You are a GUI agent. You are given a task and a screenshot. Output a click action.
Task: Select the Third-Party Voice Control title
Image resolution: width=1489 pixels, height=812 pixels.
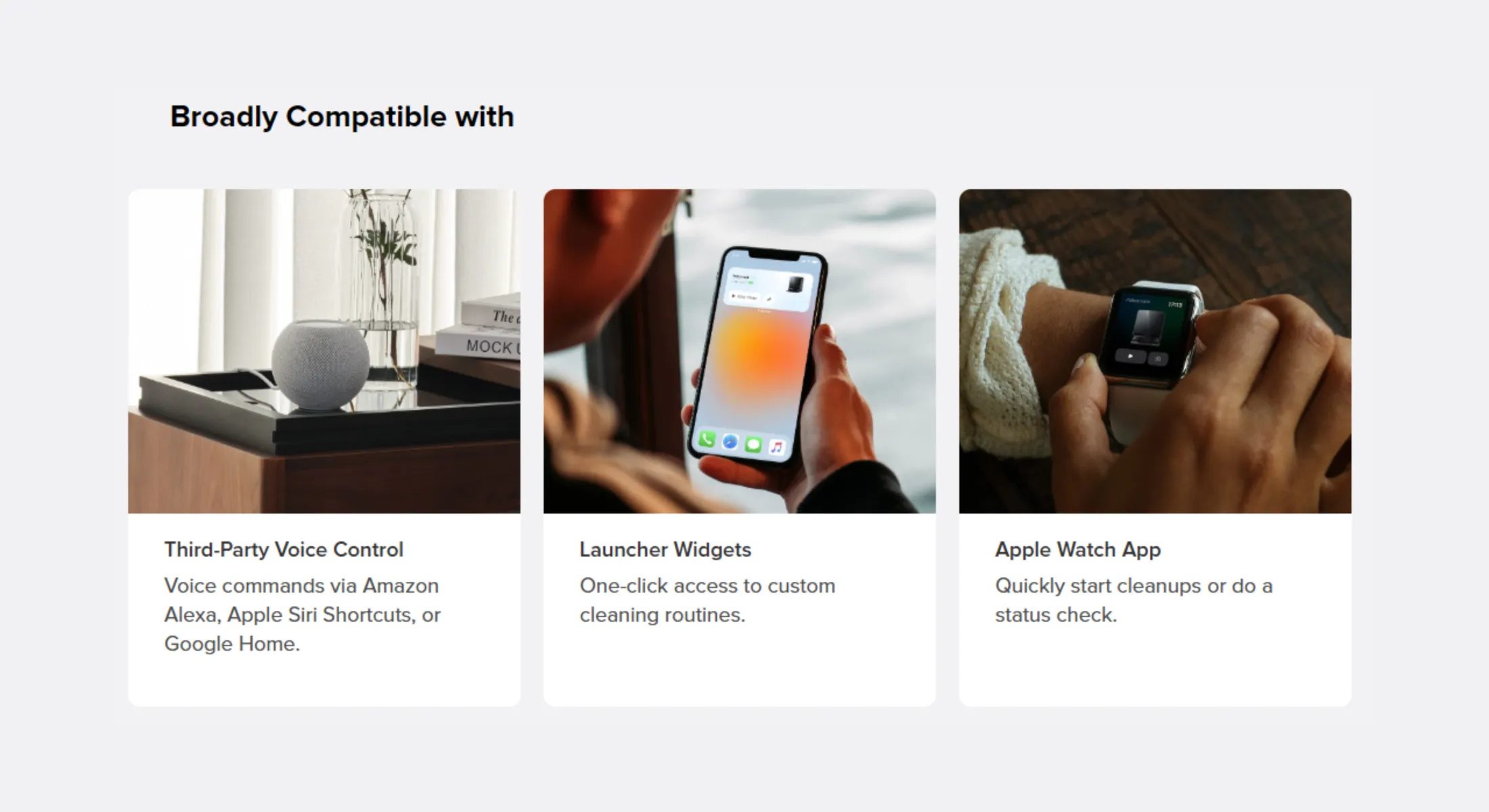click(284, 549)
